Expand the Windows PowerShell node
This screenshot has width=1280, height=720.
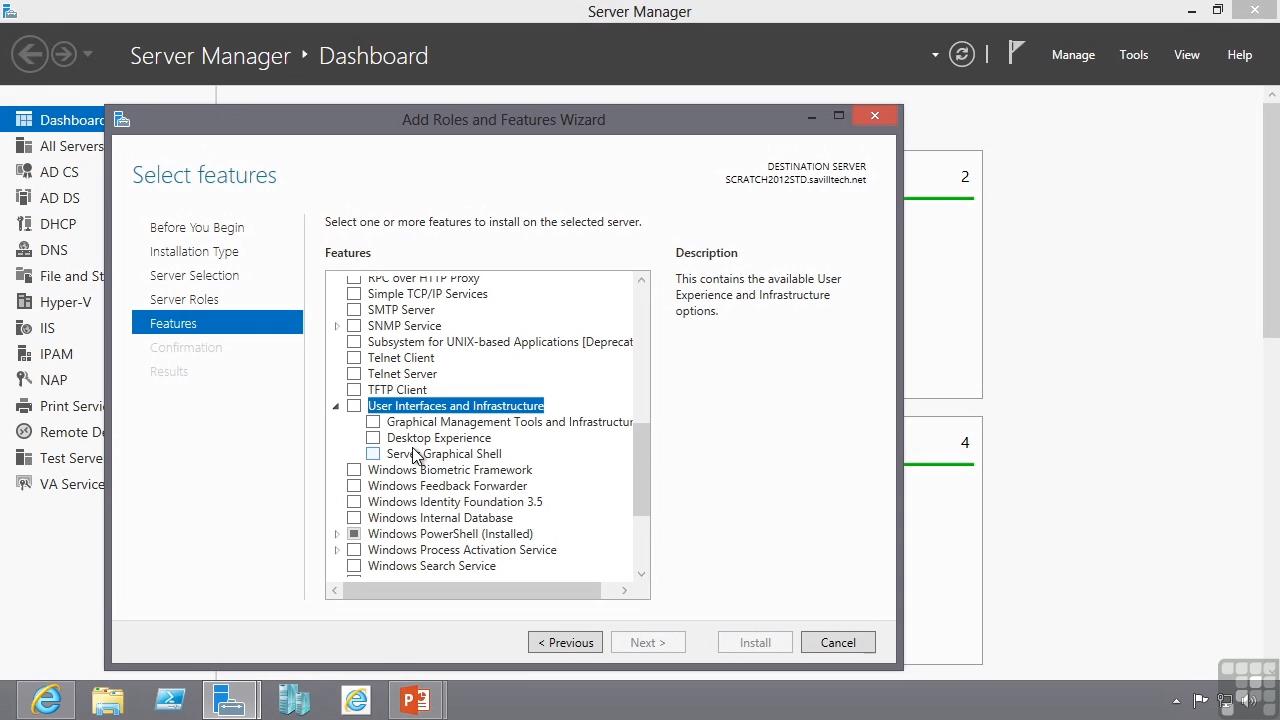click(x=337, y=534)
